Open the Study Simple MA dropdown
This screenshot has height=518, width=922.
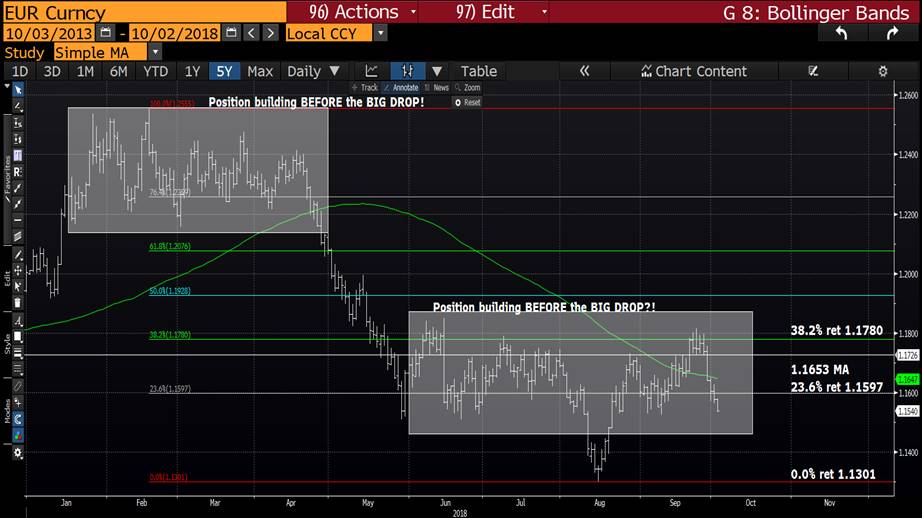(155, 51)
